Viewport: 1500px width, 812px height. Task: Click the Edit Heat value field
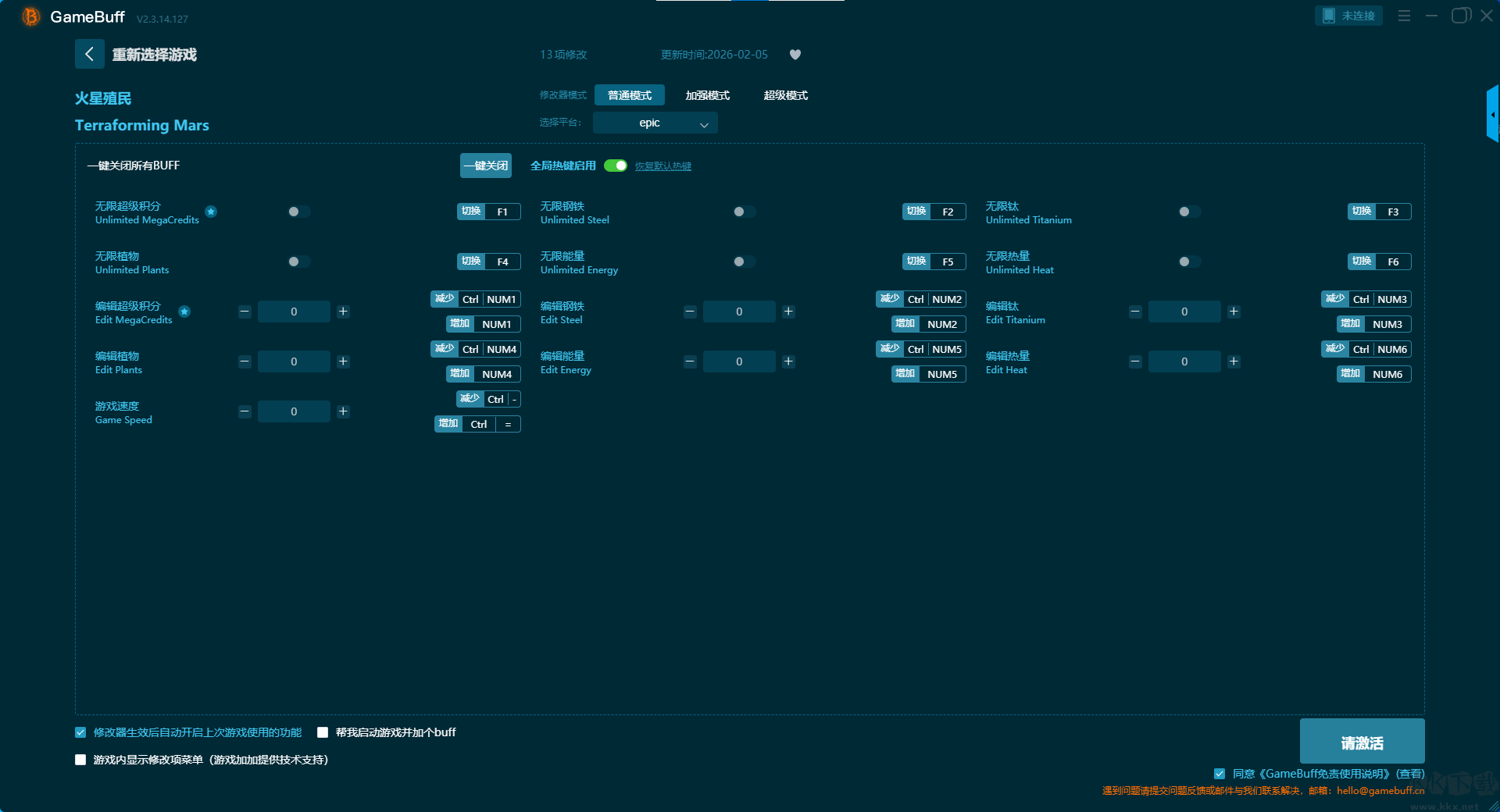(1184, 361)
